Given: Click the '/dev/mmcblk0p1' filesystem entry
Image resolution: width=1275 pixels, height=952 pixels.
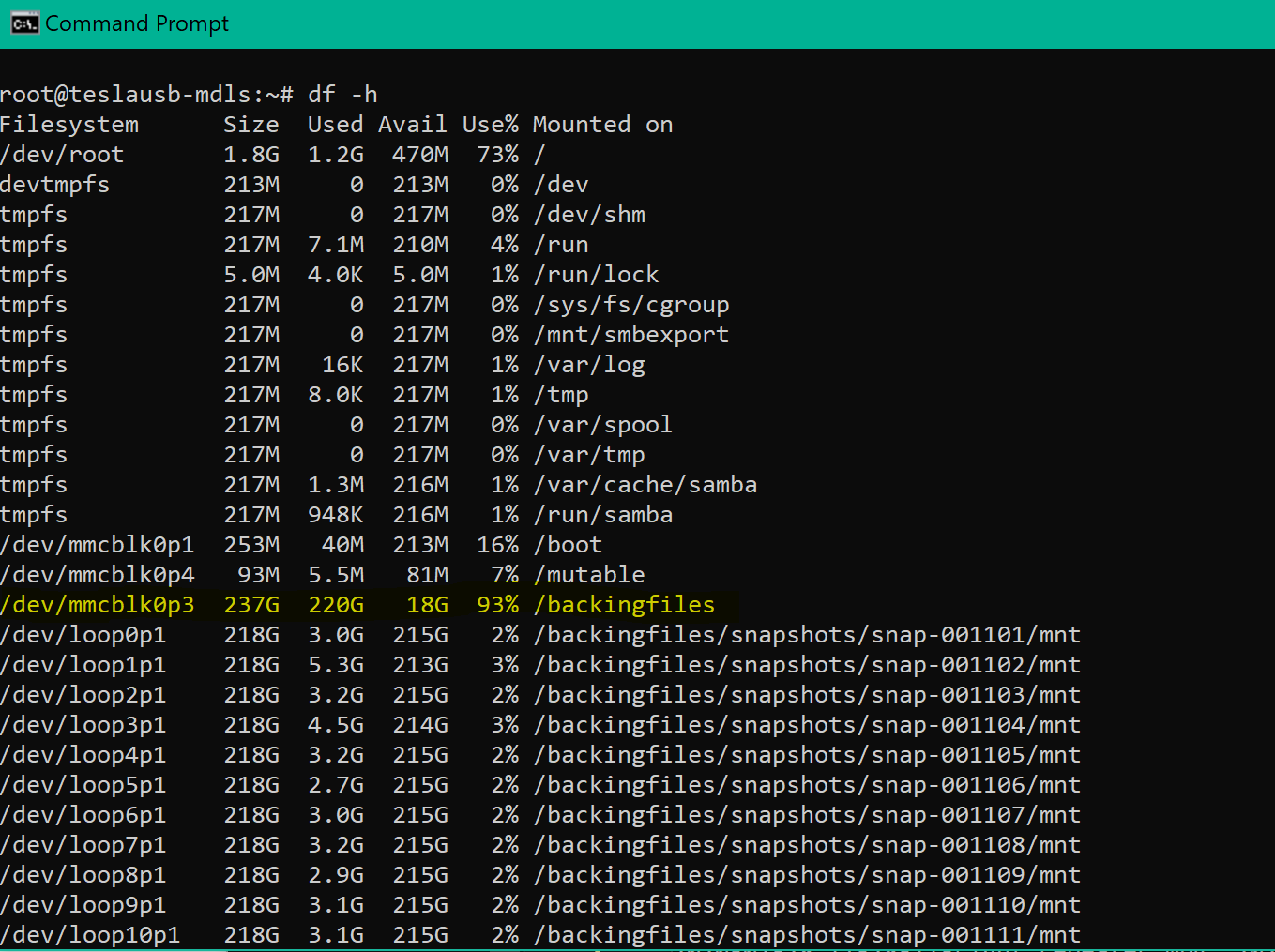Looking at the screenshot, I should 98,545.
